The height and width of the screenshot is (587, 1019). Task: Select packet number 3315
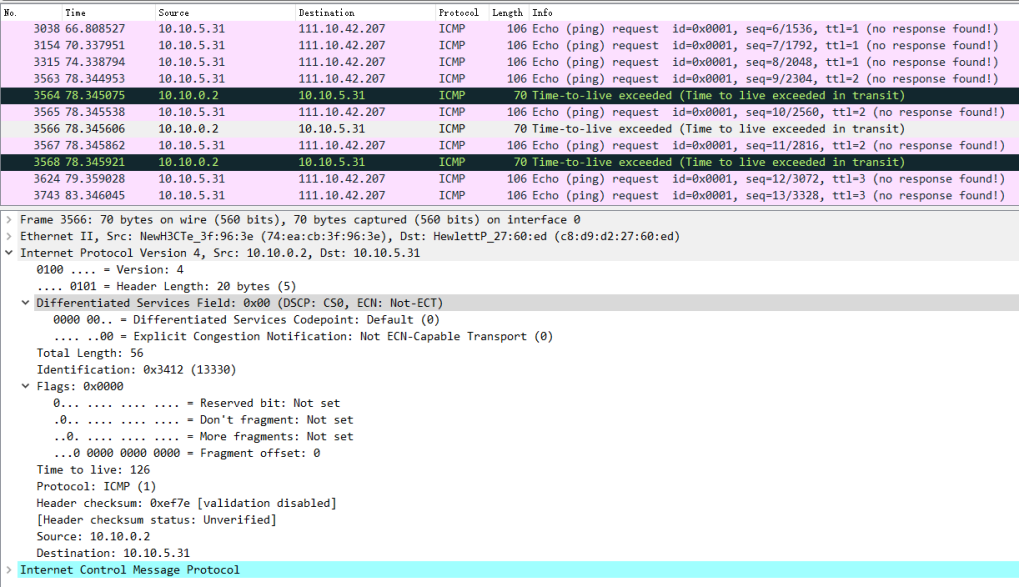[510, 62]
